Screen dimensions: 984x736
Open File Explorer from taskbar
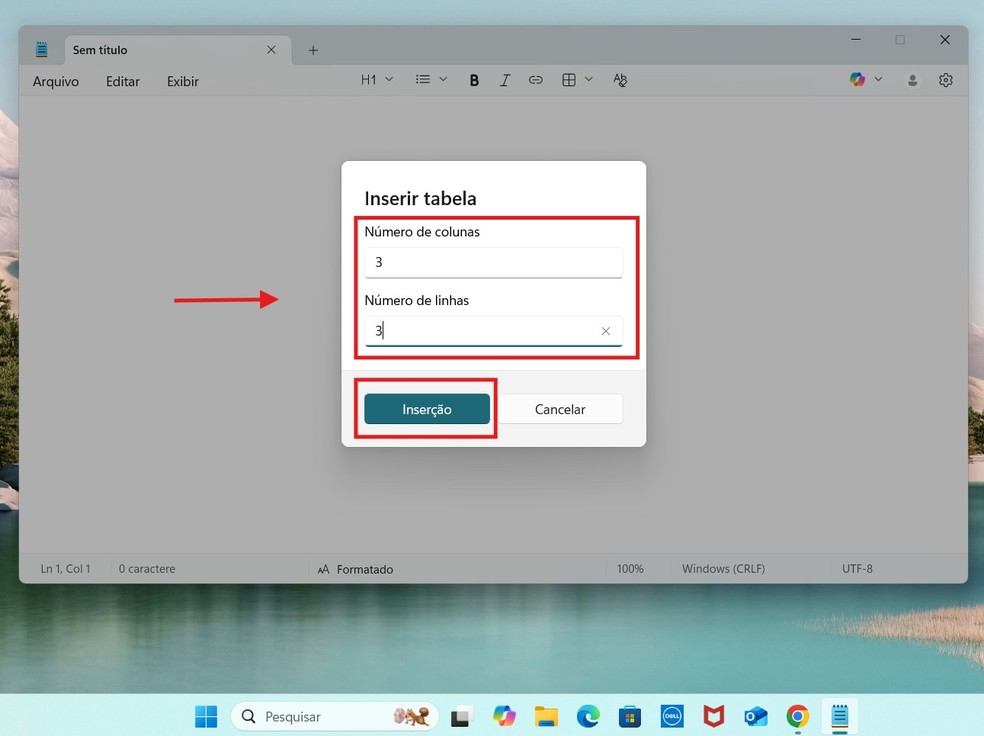546,716
